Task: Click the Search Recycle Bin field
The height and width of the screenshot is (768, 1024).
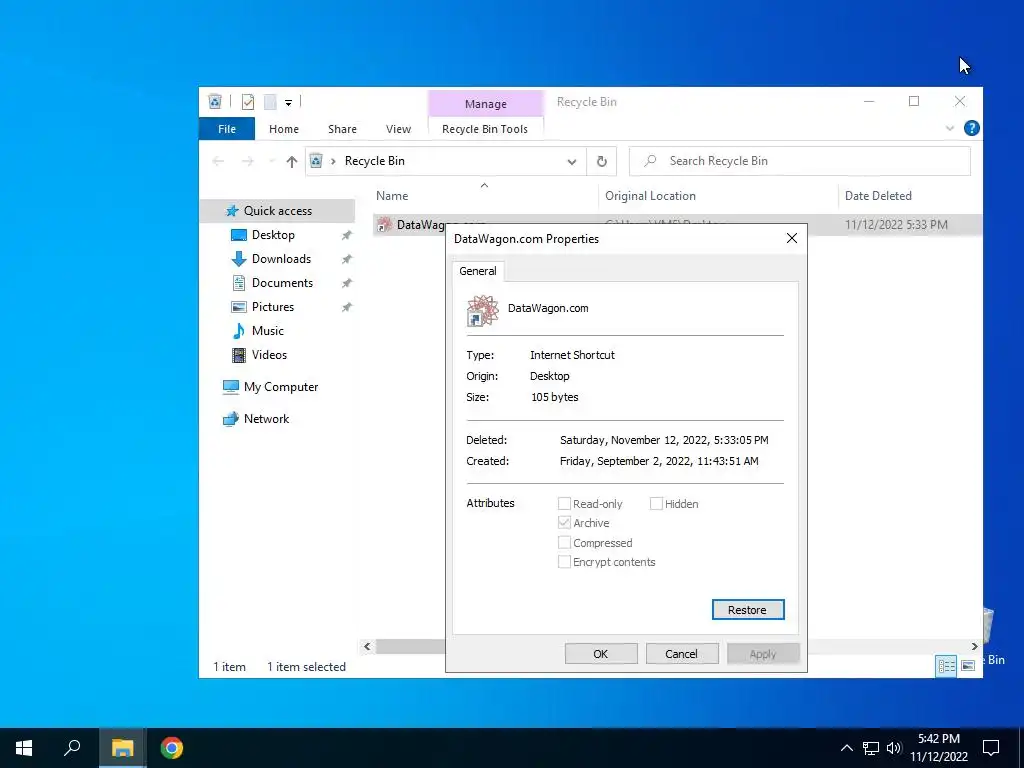Action: [799, 161]
